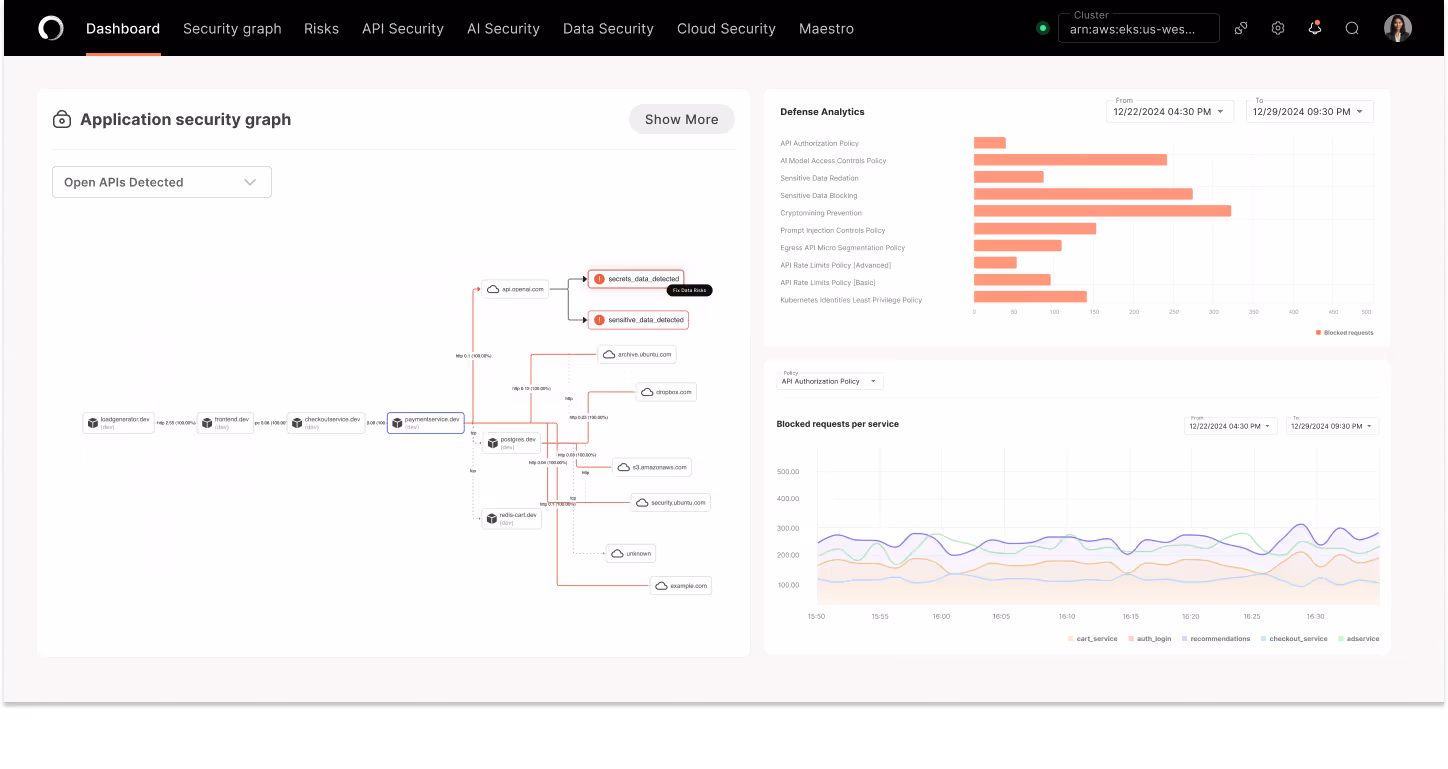Click the Fix Data Risks button
This screenshot has width=1448, height=769.
[x=690, y=290]
